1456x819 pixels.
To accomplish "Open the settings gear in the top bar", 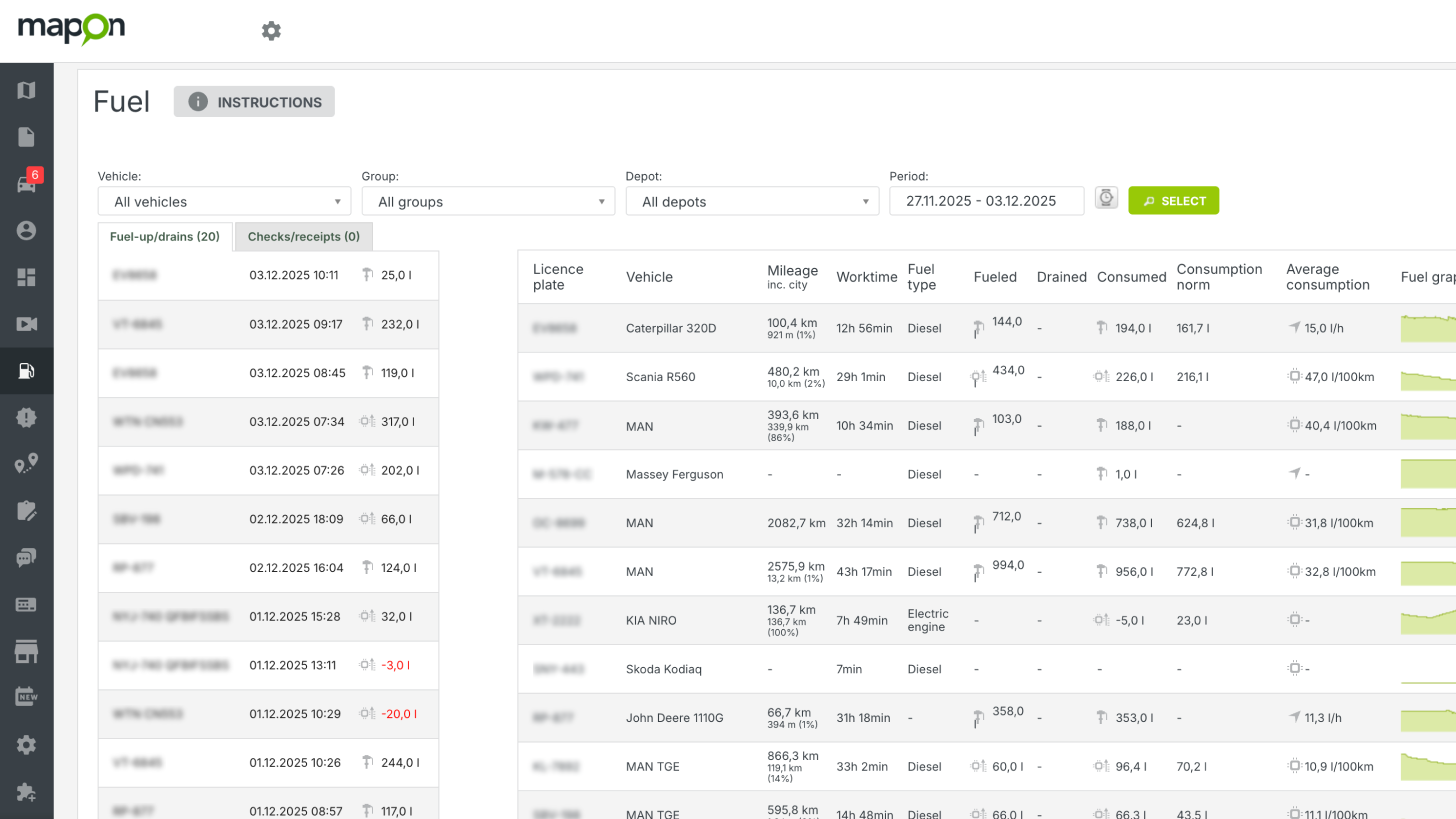I will pos(271,30).
